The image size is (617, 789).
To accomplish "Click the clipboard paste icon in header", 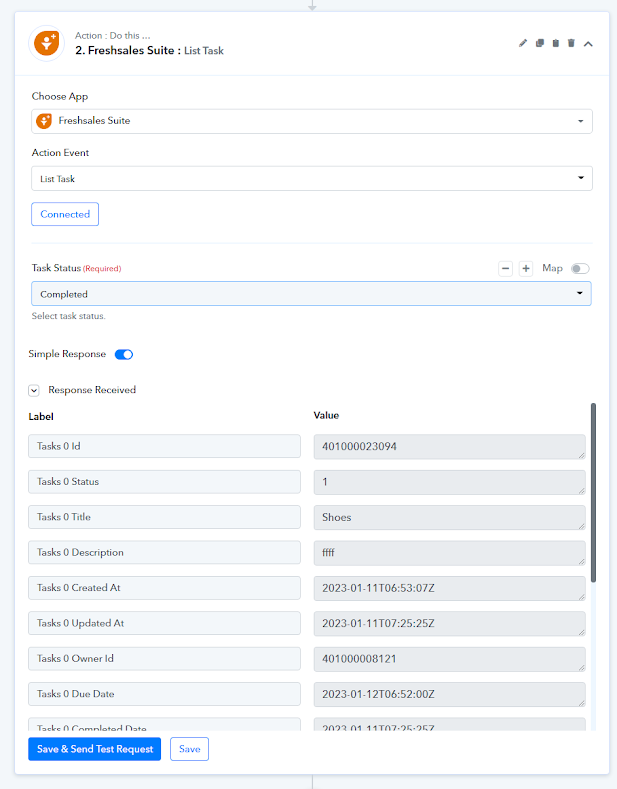I will (x=556, y=43).
